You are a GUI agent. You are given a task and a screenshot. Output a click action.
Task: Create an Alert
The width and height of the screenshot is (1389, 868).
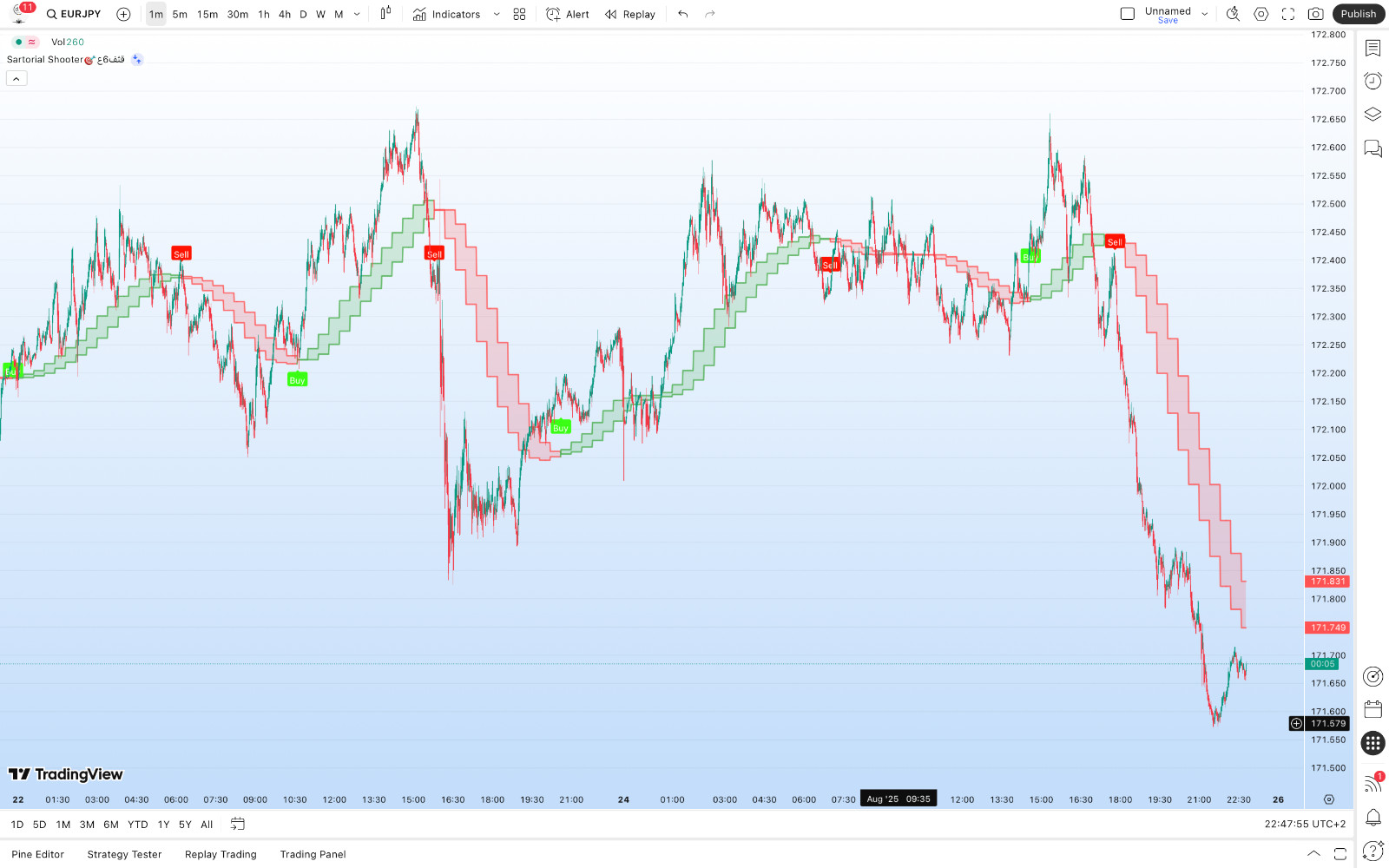pyautogui.click(x=568, y=14)
